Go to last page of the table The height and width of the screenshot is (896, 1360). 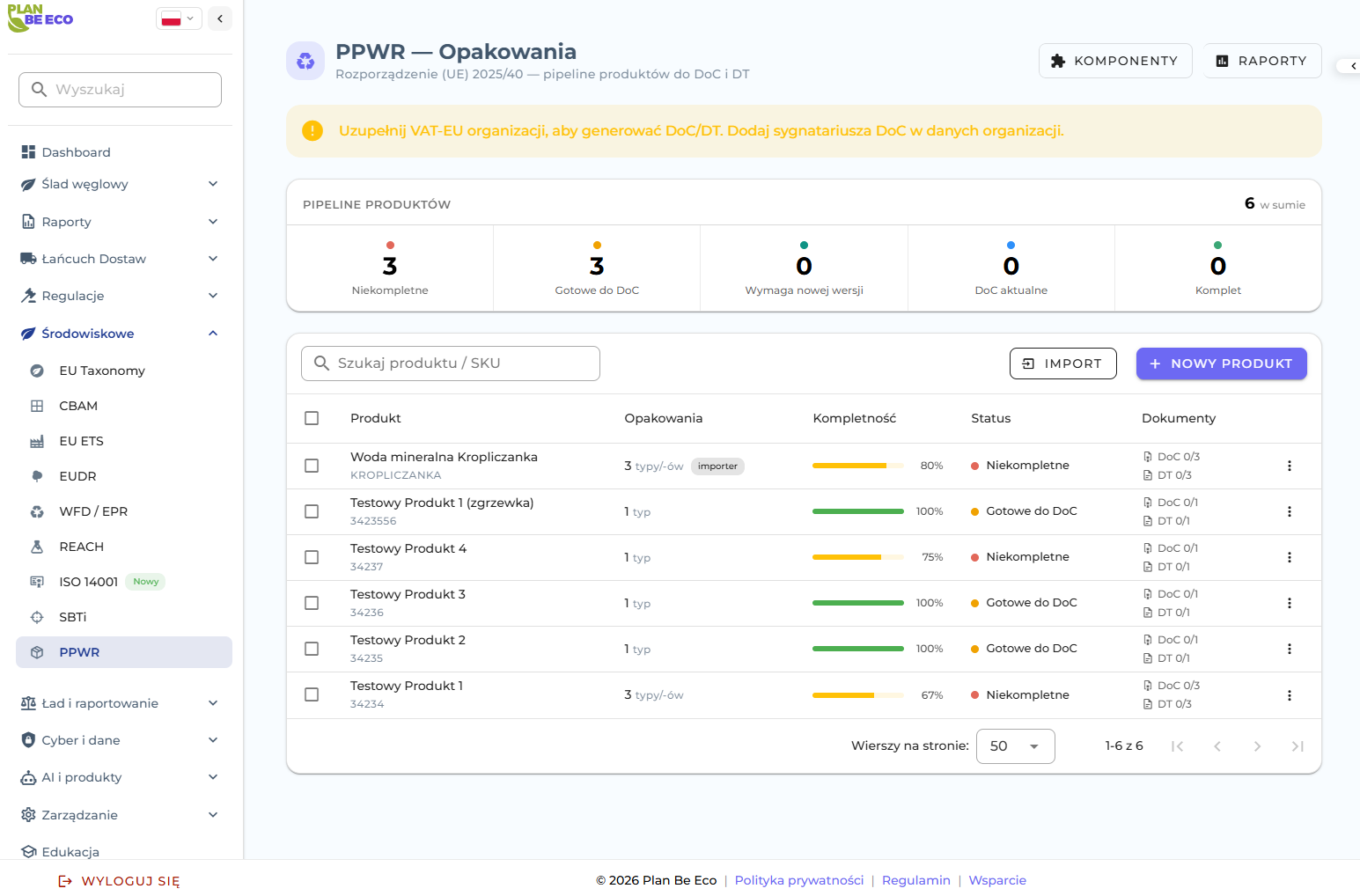pyautogui.click(x=1298, y=746)
